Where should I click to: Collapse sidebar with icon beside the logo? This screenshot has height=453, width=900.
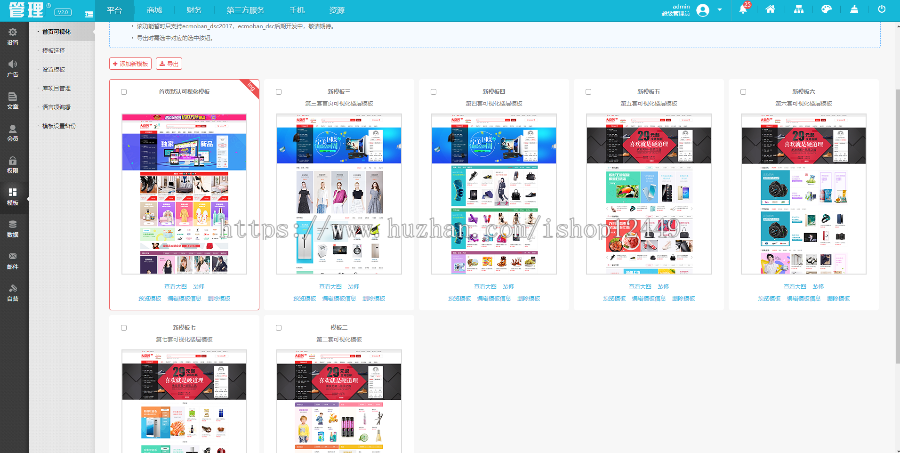[89, 13]
